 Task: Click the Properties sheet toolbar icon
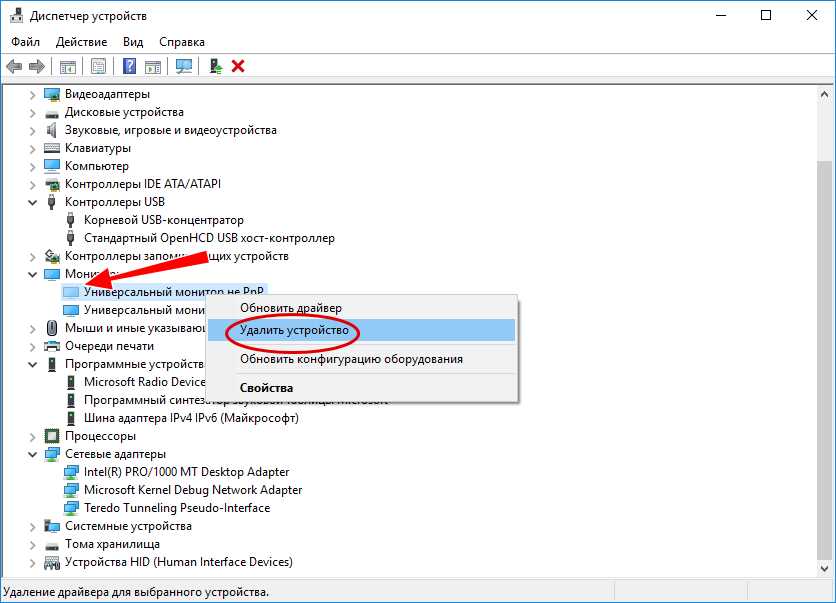[x=98, y=67]
